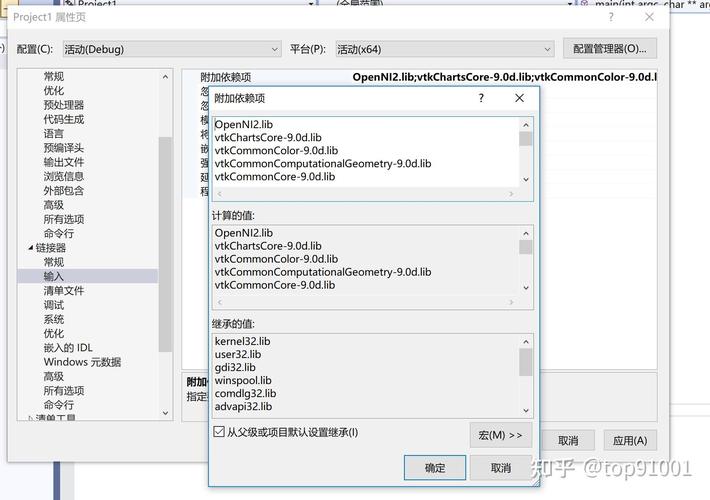Image resolution: width=710 pixels, height=500 pixels.
Task: Select 浏览信息 in the property tree
Action: 64,177
